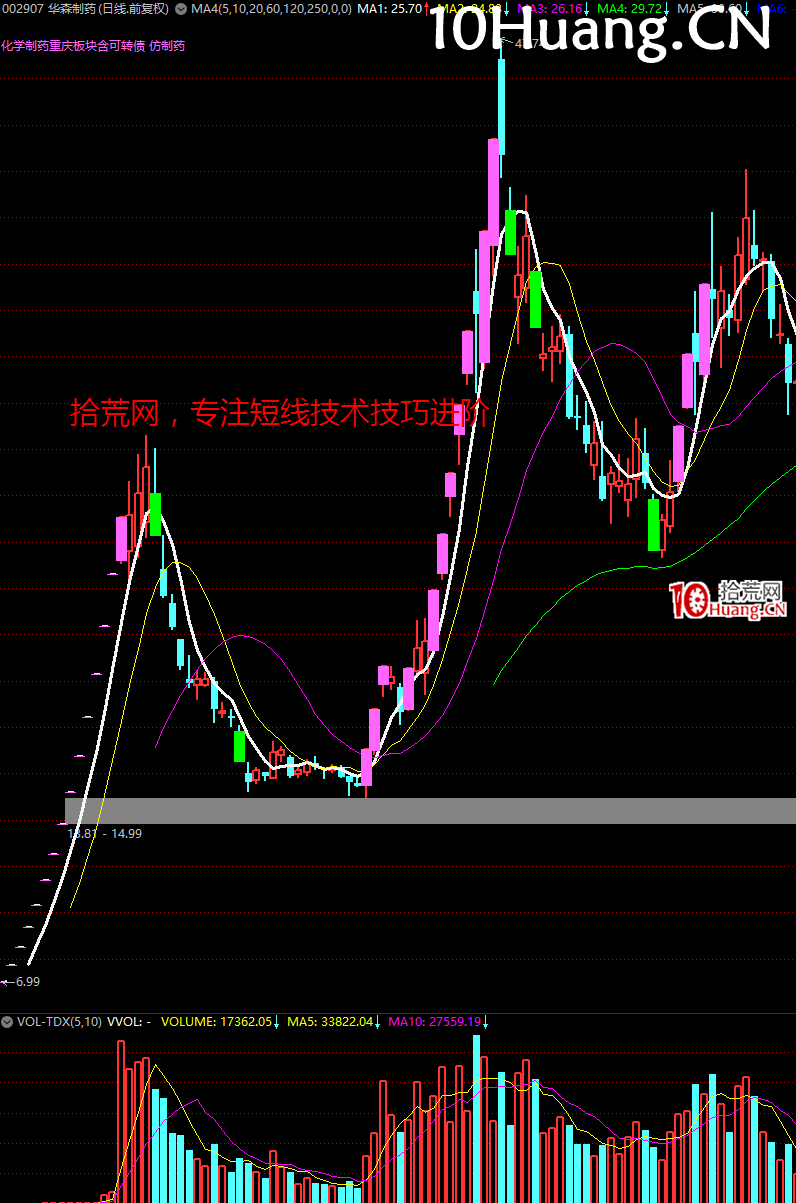Click the gray price gap zone band
796x1203 pixels.
click(x=430, y=810)
